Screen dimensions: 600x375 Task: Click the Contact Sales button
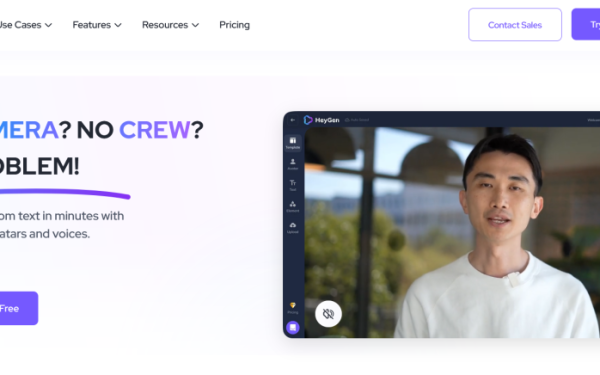515,25
